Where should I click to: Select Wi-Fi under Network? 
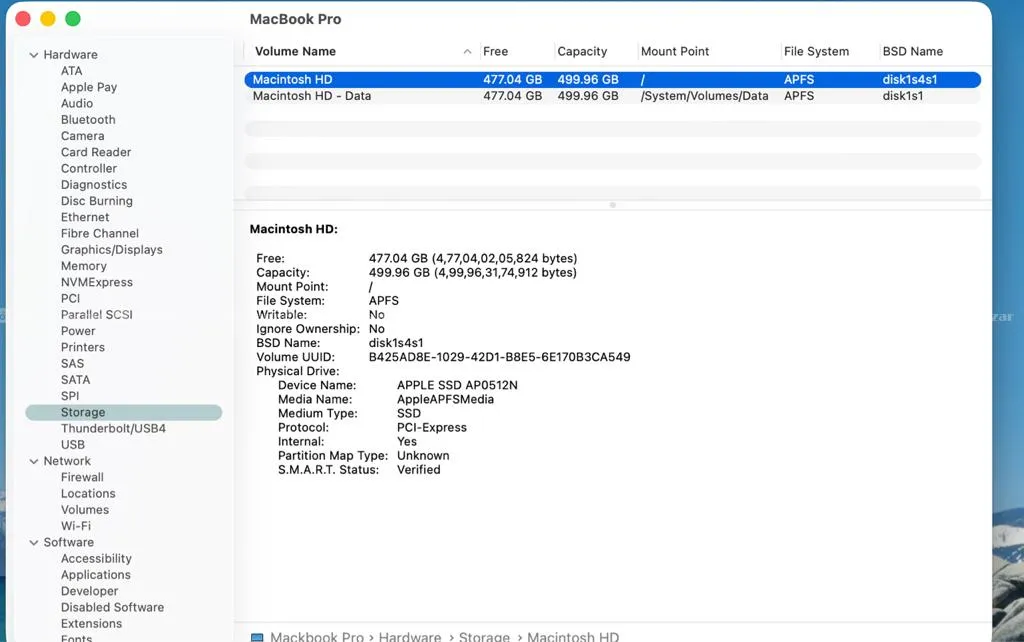(76, 526)
